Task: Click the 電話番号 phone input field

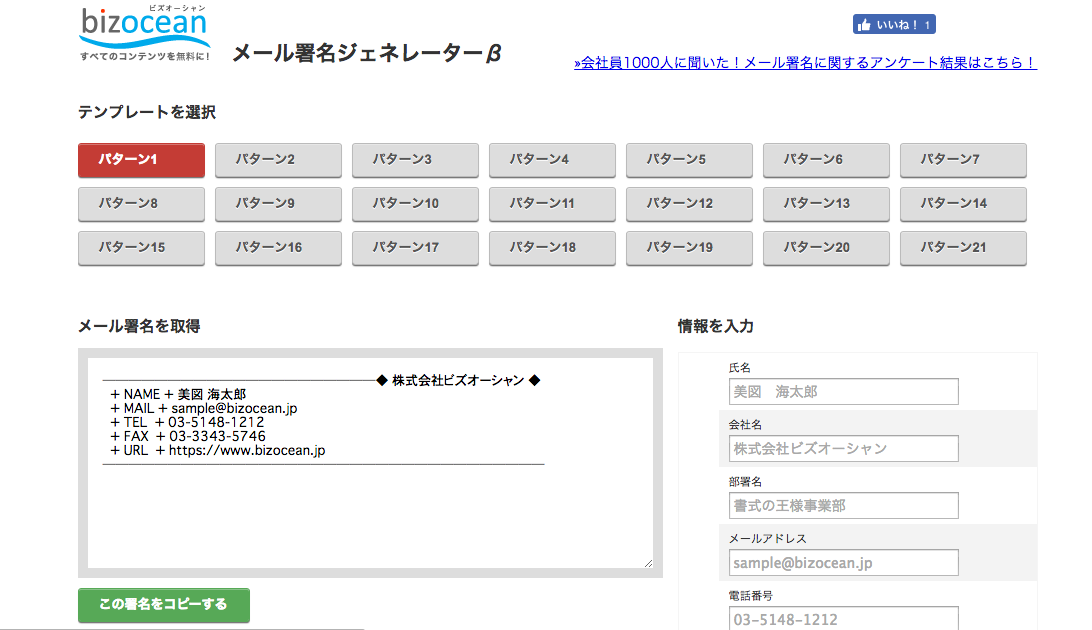Action: 843,619
